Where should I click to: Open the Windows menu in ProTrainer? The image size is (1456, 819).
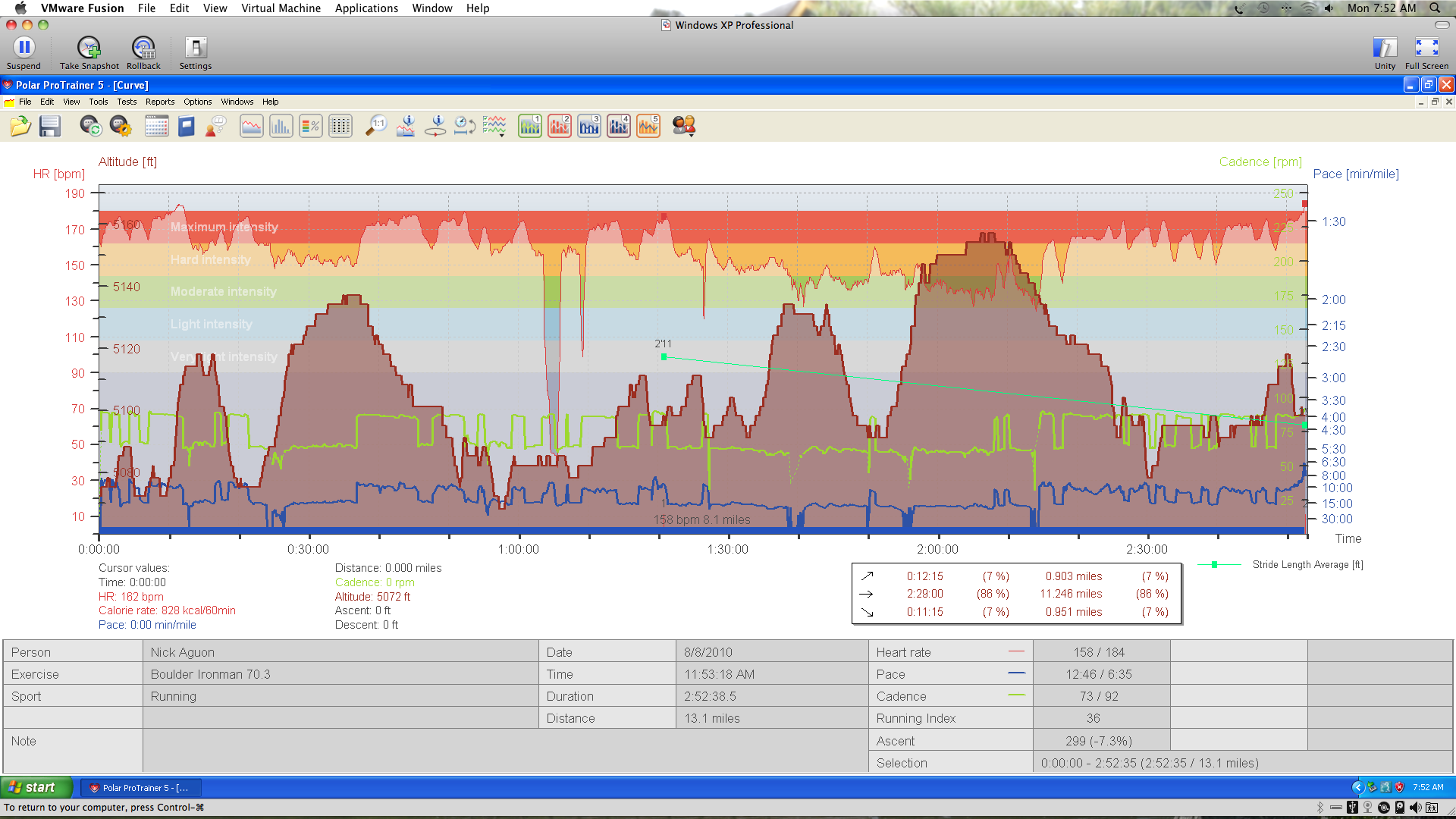pos(237,102)
